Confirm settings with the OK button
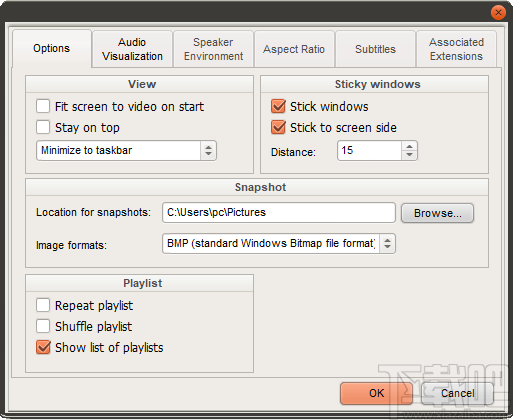Viewport: 513px width, 420px height. (376, 393)
